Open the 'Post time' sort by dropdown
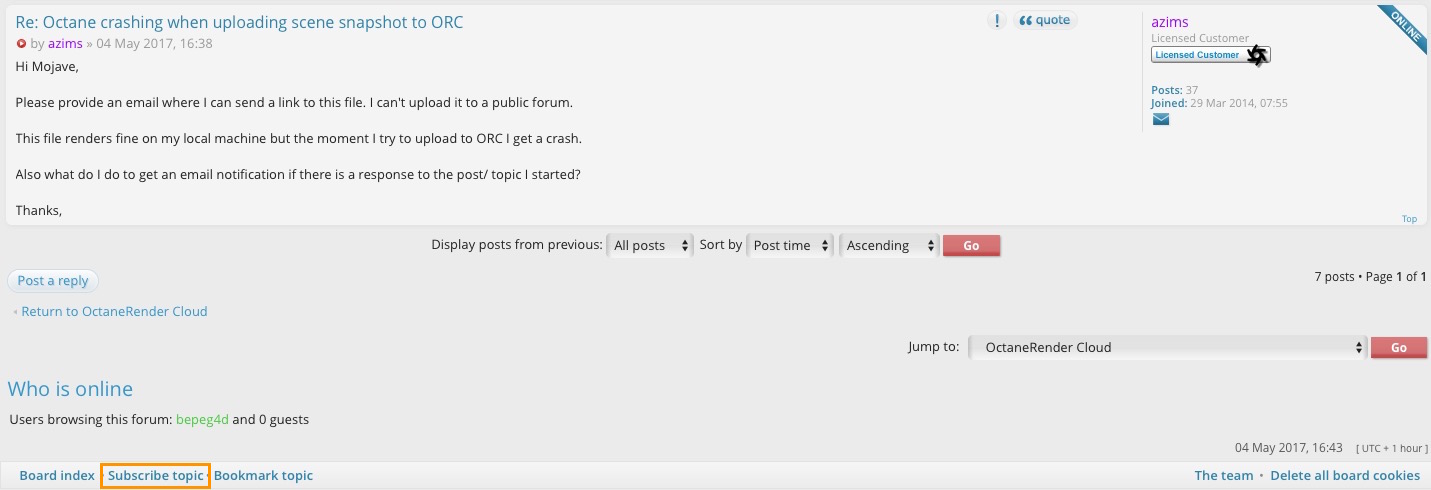 tap(790, 245)
